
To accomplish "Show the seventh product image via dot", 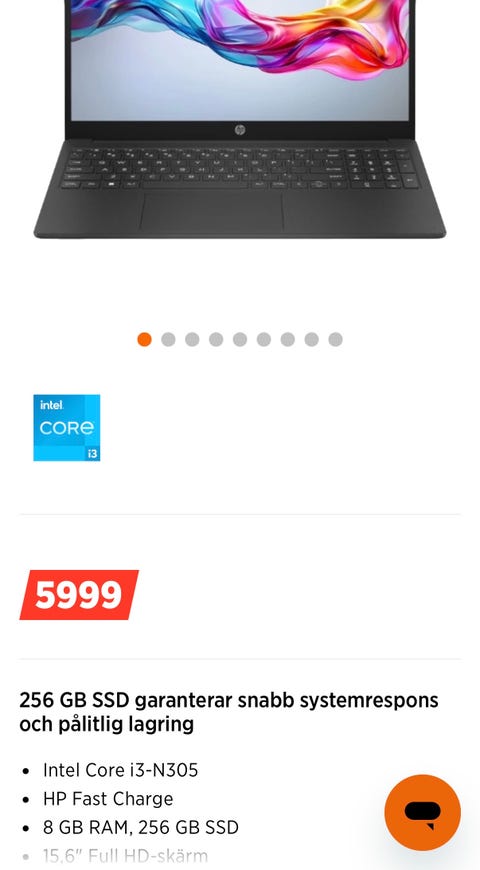I will (x=287, y=340).
